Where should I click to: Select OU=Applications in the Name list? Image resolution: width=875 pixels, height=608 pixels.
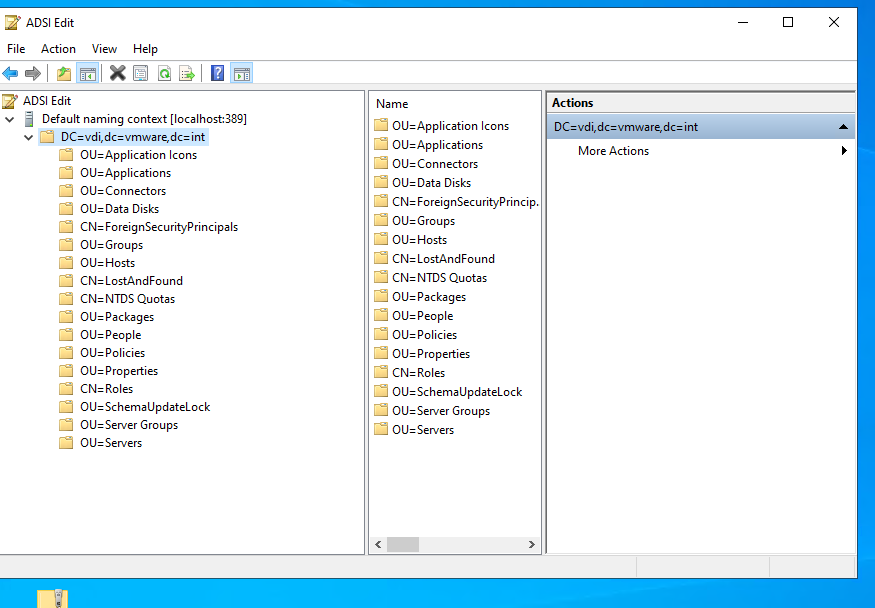pos(438,145)
